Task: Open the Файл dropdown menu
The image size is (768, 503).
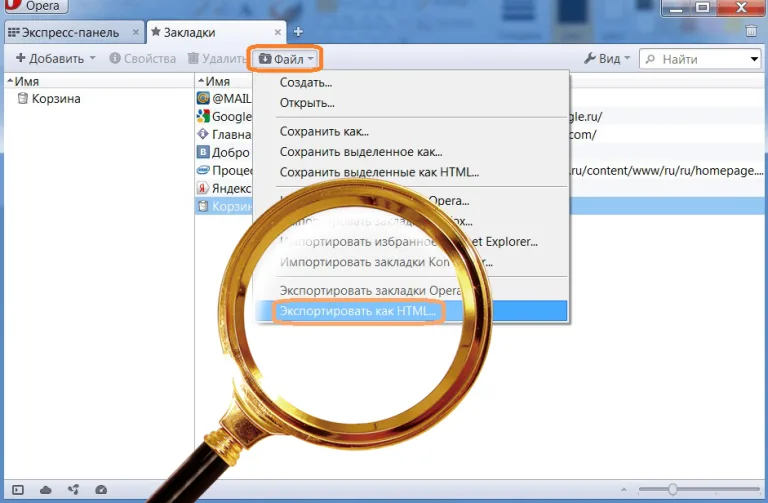Action: pyautogui.click(x=286, y=59)
